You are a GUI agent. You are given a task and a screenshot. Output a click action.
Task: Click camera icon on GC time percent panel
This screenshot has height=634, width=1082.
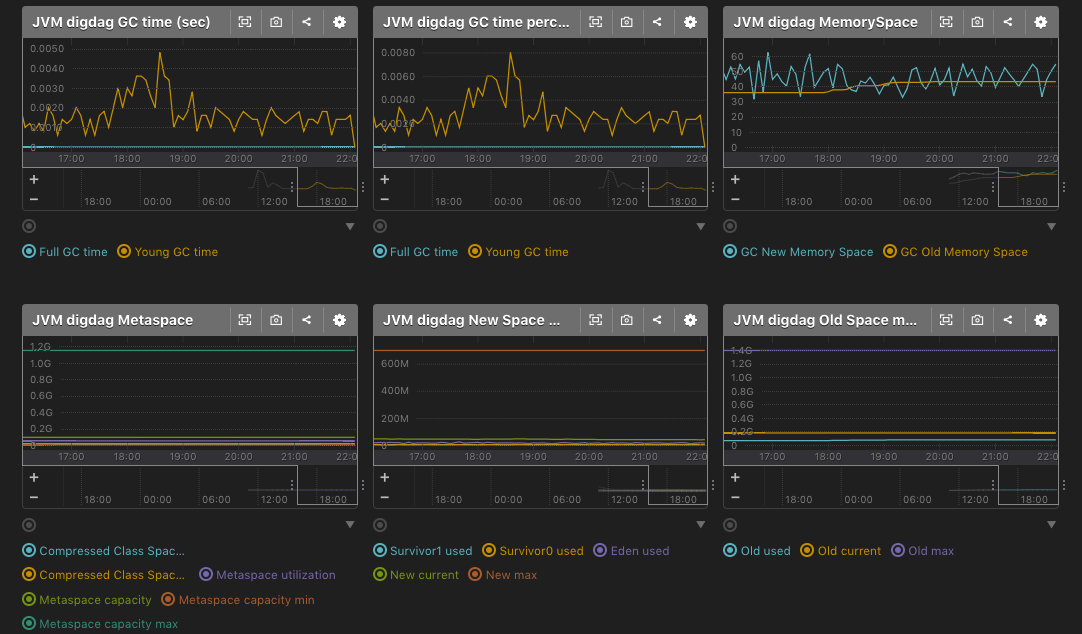[626, 22]
